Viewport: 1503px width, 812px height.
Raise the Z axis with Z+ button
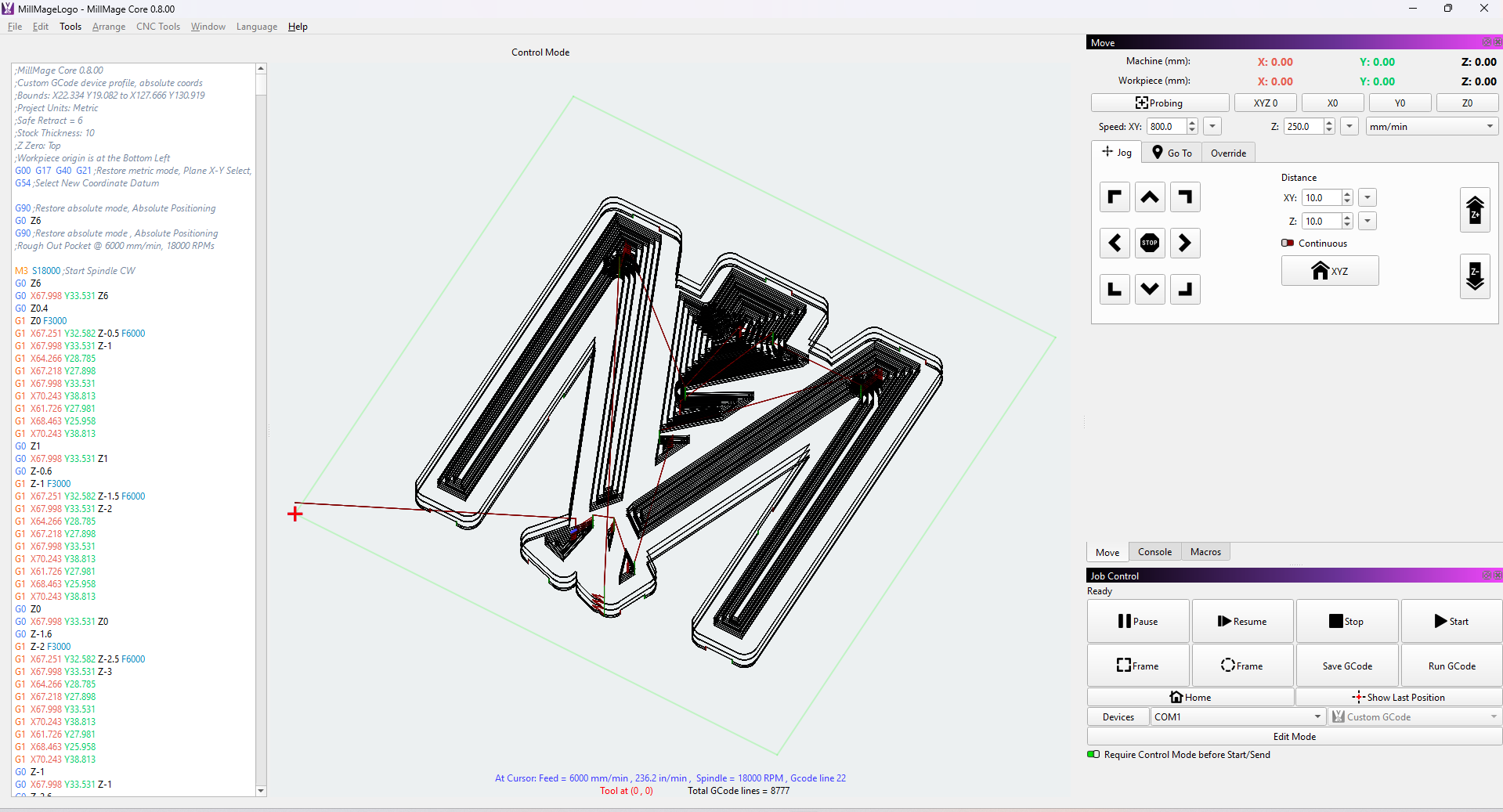tap(1475, 211)
